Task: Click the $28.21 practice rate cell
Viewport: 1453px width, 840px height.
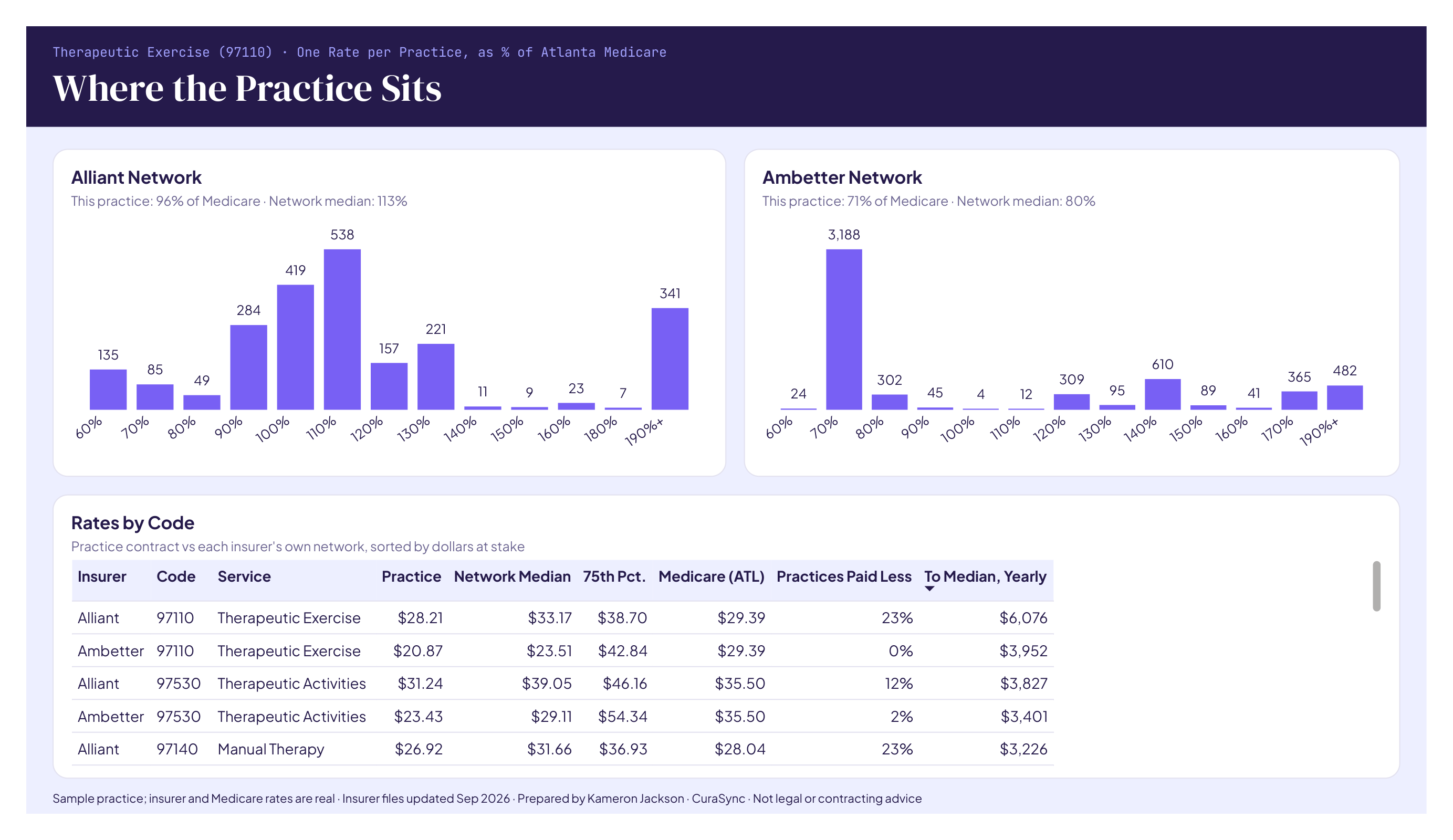Action: click(420, 617)
